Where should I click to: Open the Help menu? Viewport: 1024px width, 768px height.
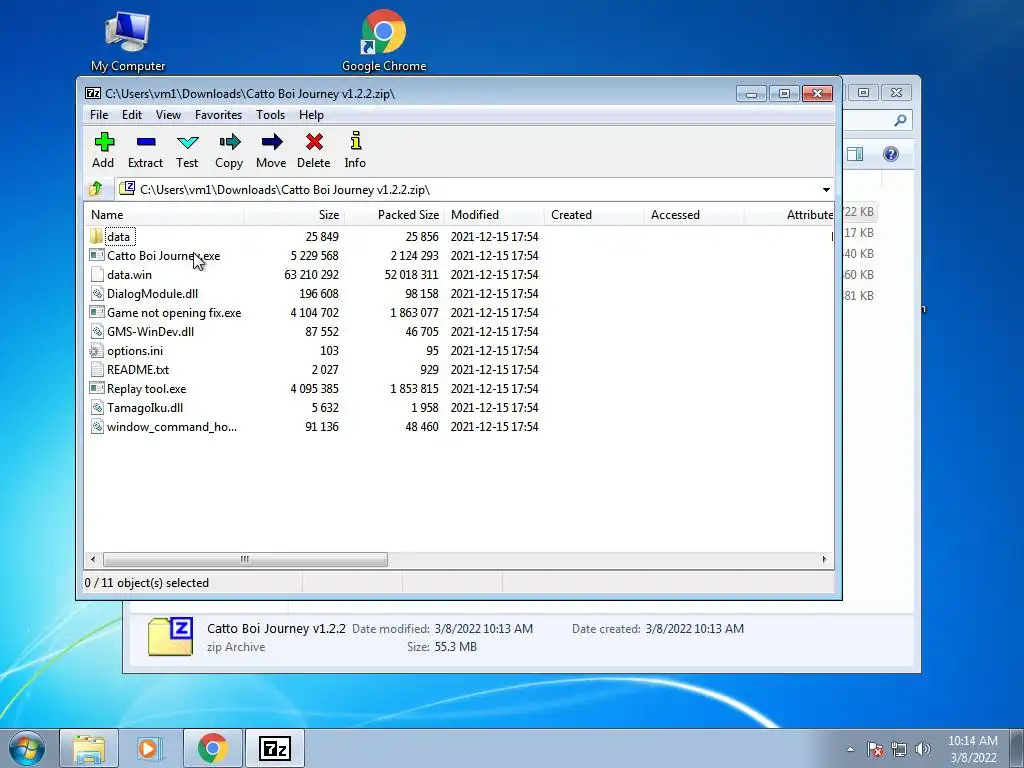[312, 114]
